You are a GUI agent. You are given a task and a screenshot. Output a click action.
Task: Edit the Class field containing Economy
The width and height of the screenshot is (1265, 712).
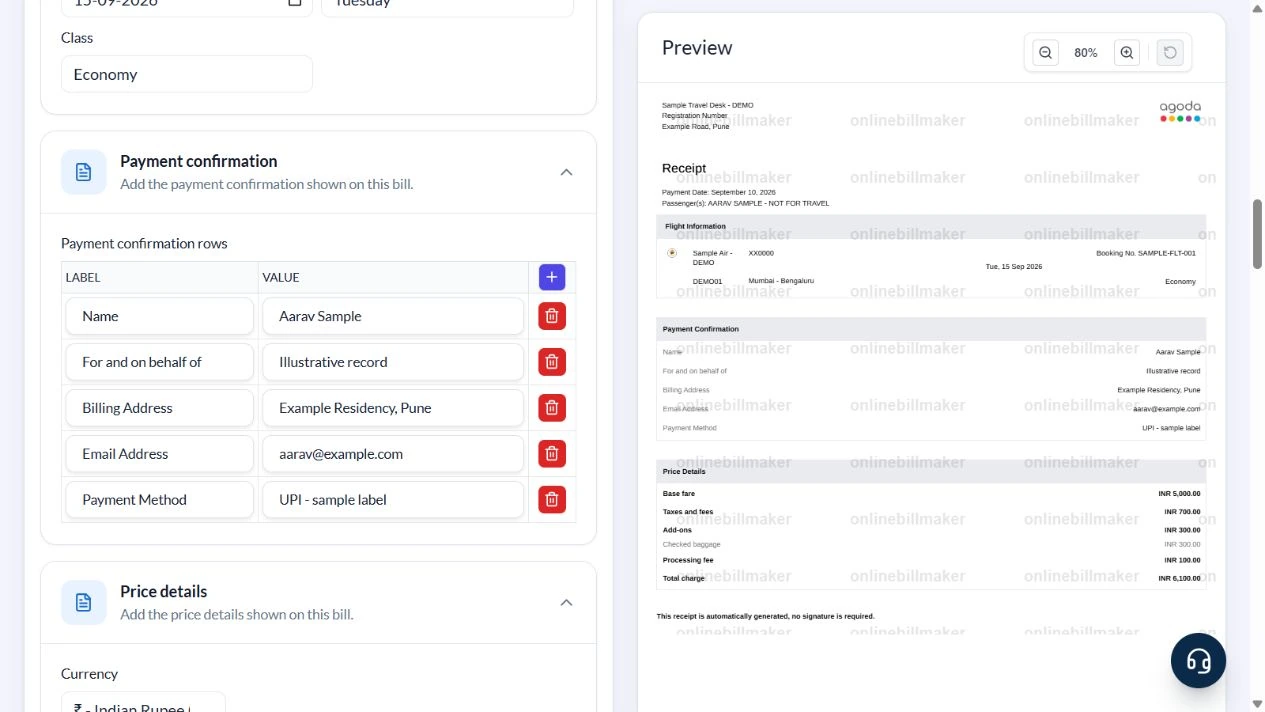(187, 74)
